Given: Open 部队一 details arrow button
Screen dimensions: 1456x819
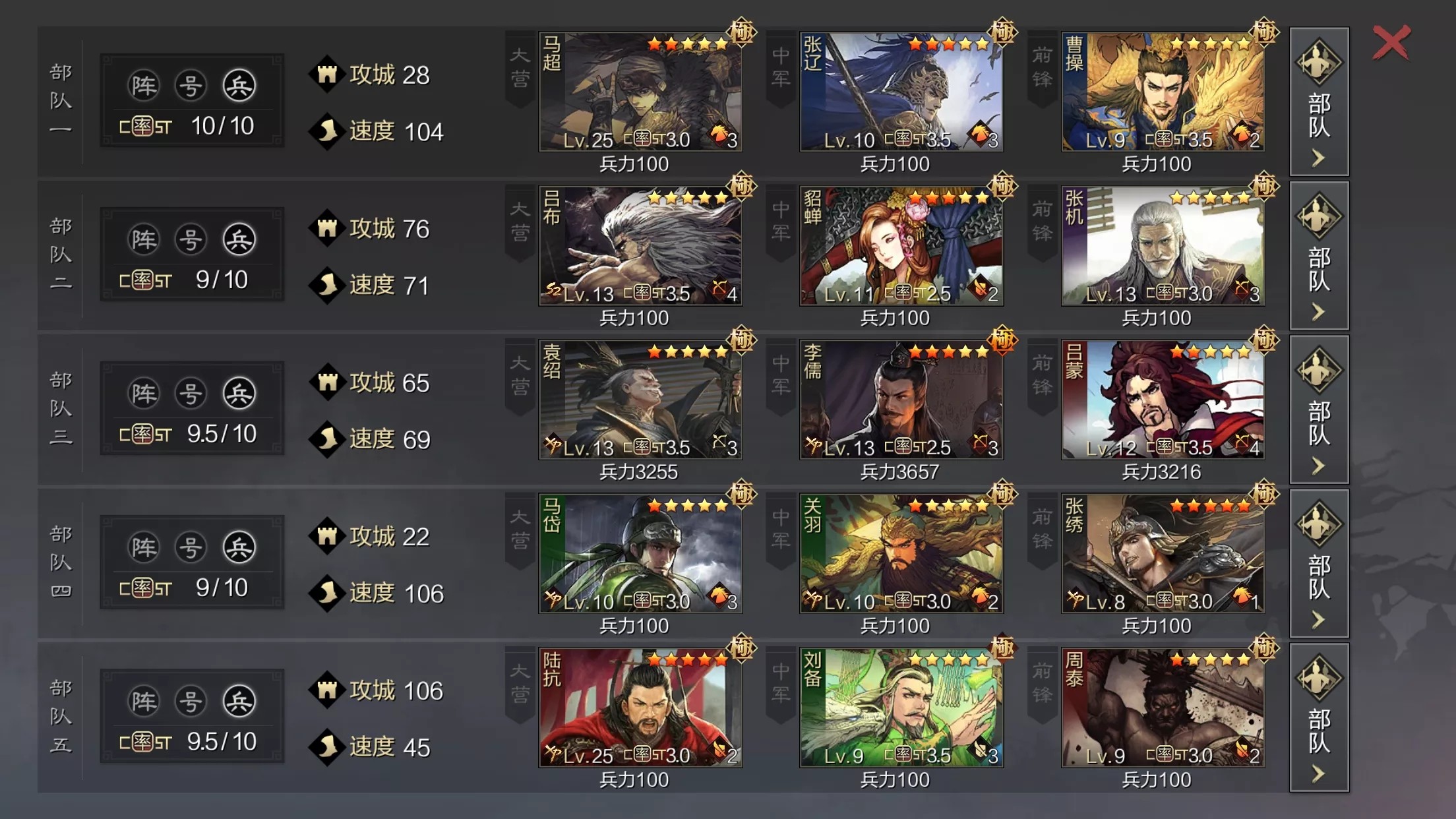Looking at the screenshot, I should coord(1319,102).
